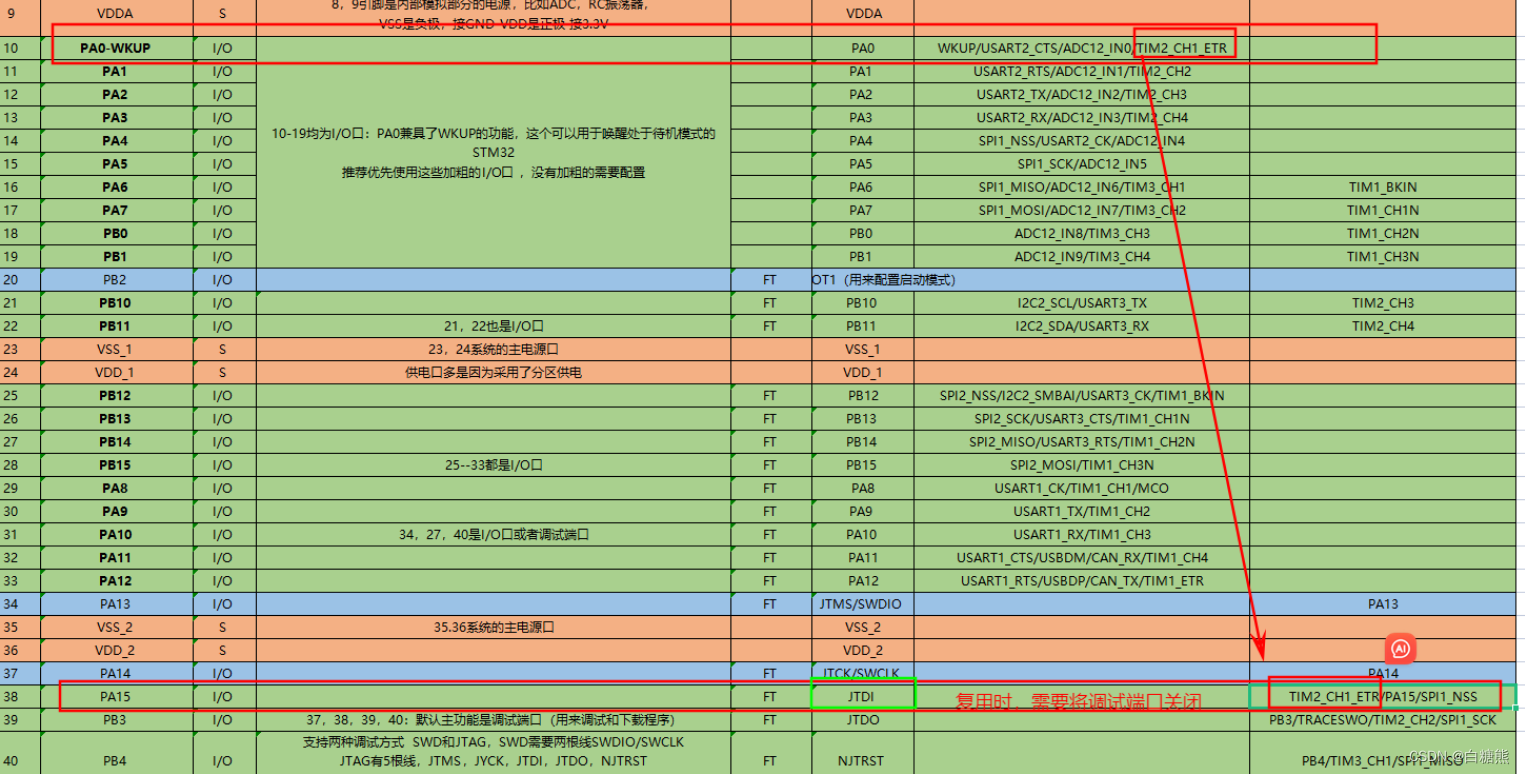The width and height of the screenshot is (1525, 774).
Task: Select the JTCK/SWCLK cell
Action: point(861,673)
